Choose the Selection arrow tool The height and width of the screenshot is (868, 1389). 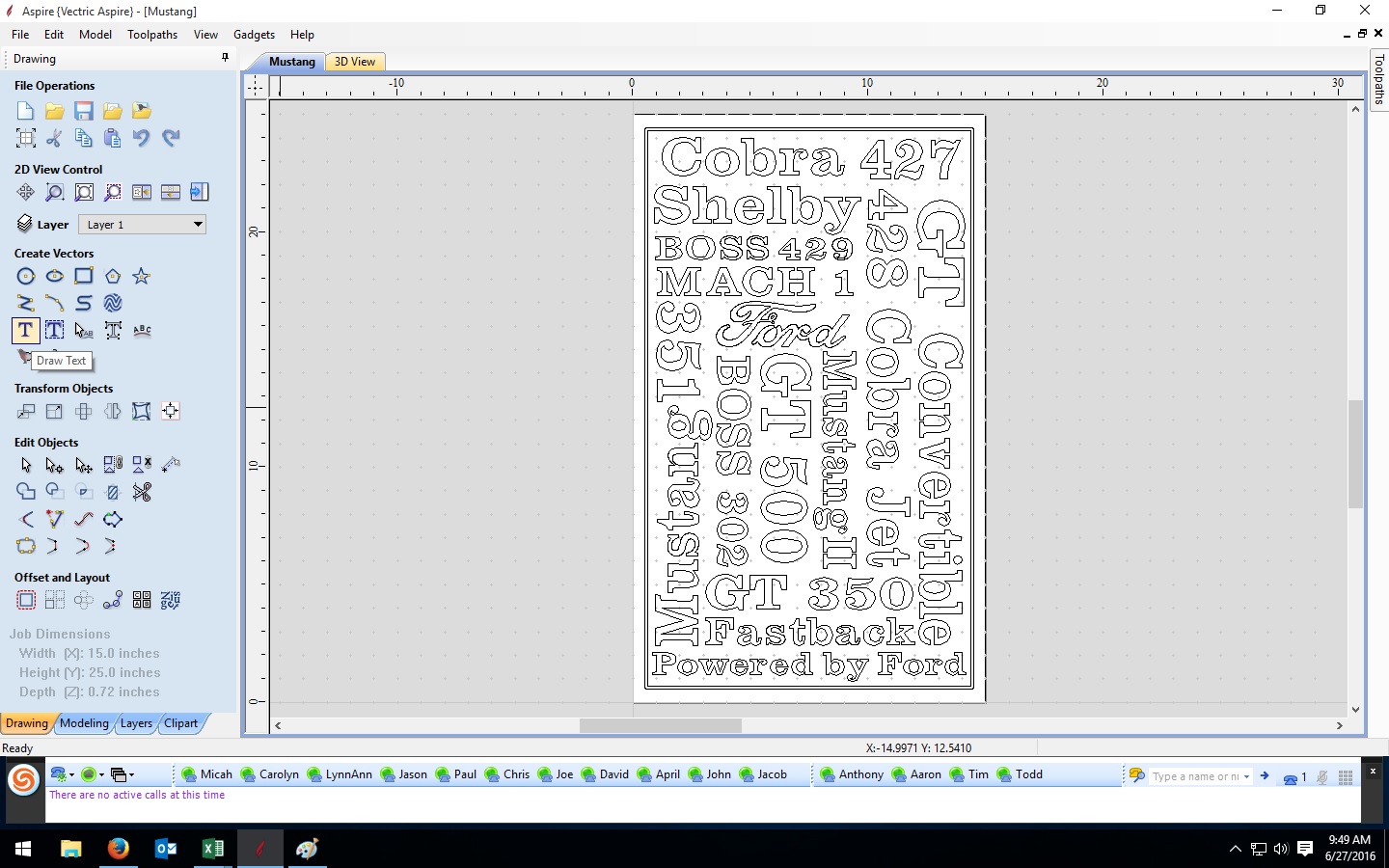pyautogui.click(x=26, y=466)
